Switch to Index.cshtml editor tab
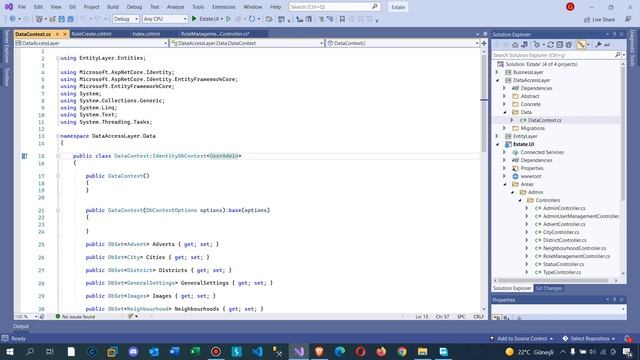The image size is (640, 360). pos(146,34)
